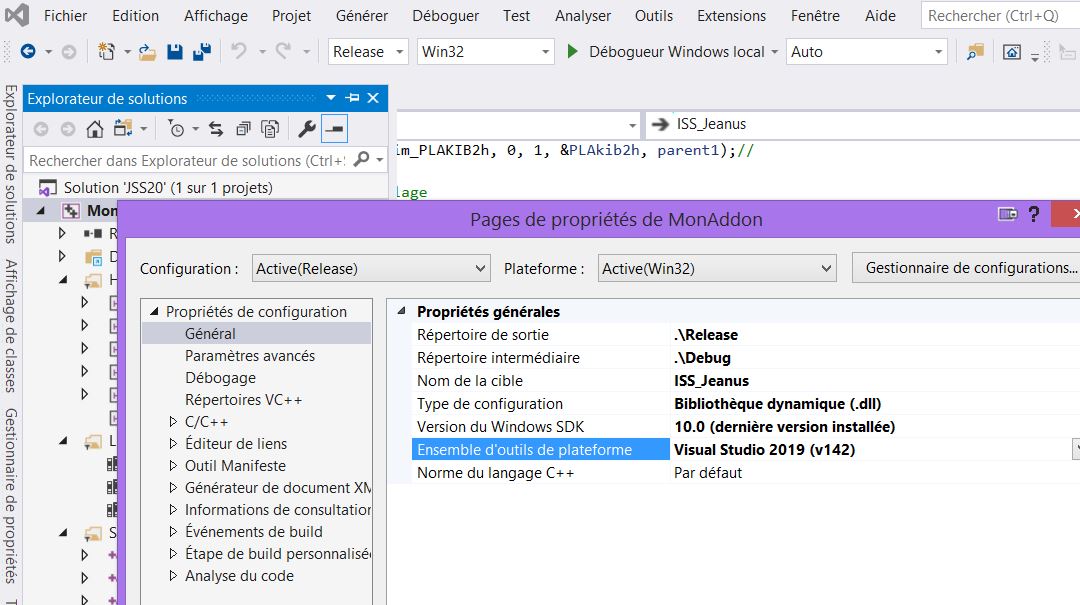This screenshot has width=1080, height=605.
Task: Click the Home icon in Explorateur de solutions
Action: pyautogui.click(x=95, y=129)
